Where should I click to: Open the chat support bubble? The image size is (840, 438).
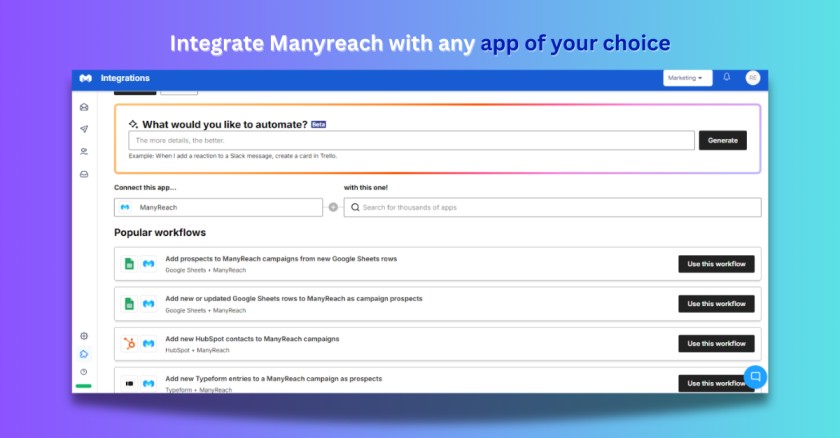coord(755,377)
